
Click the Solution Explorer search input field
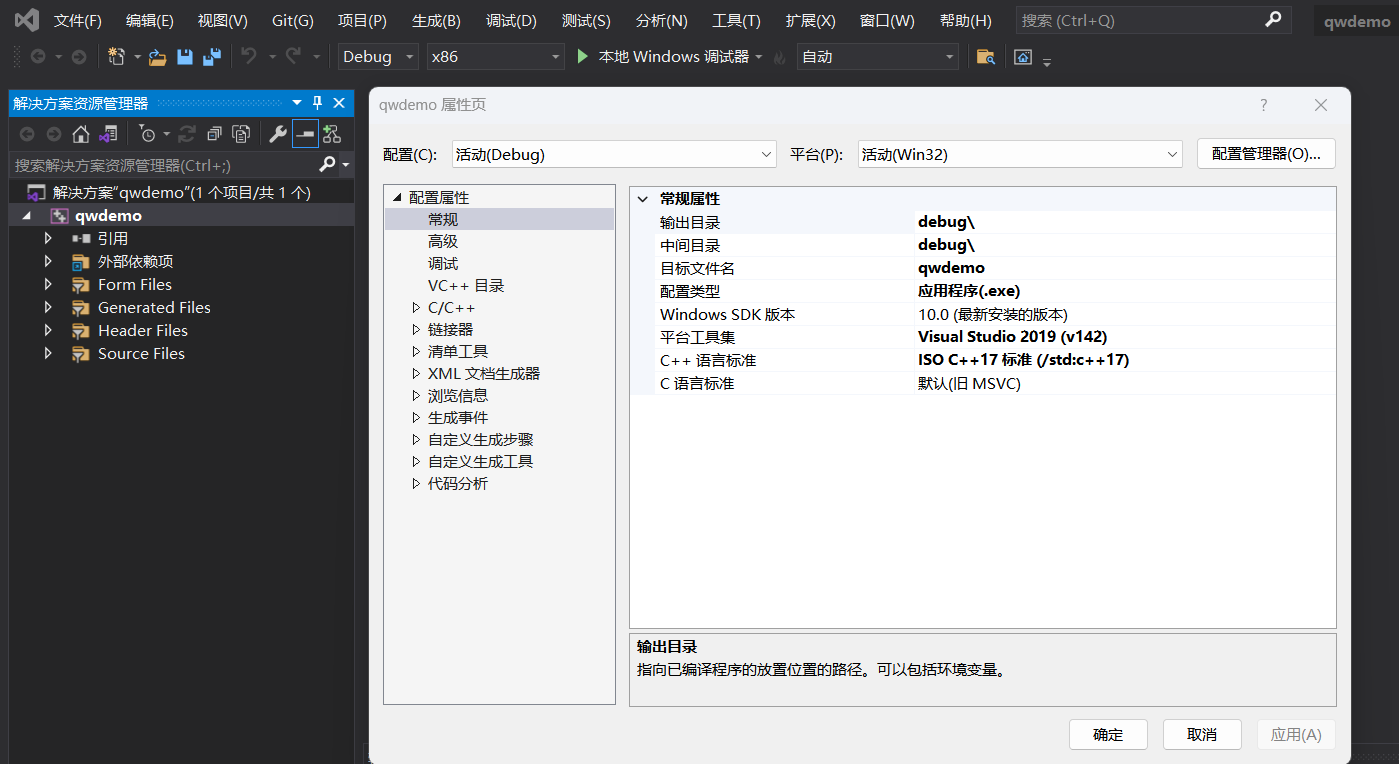[x=164, y=165]
